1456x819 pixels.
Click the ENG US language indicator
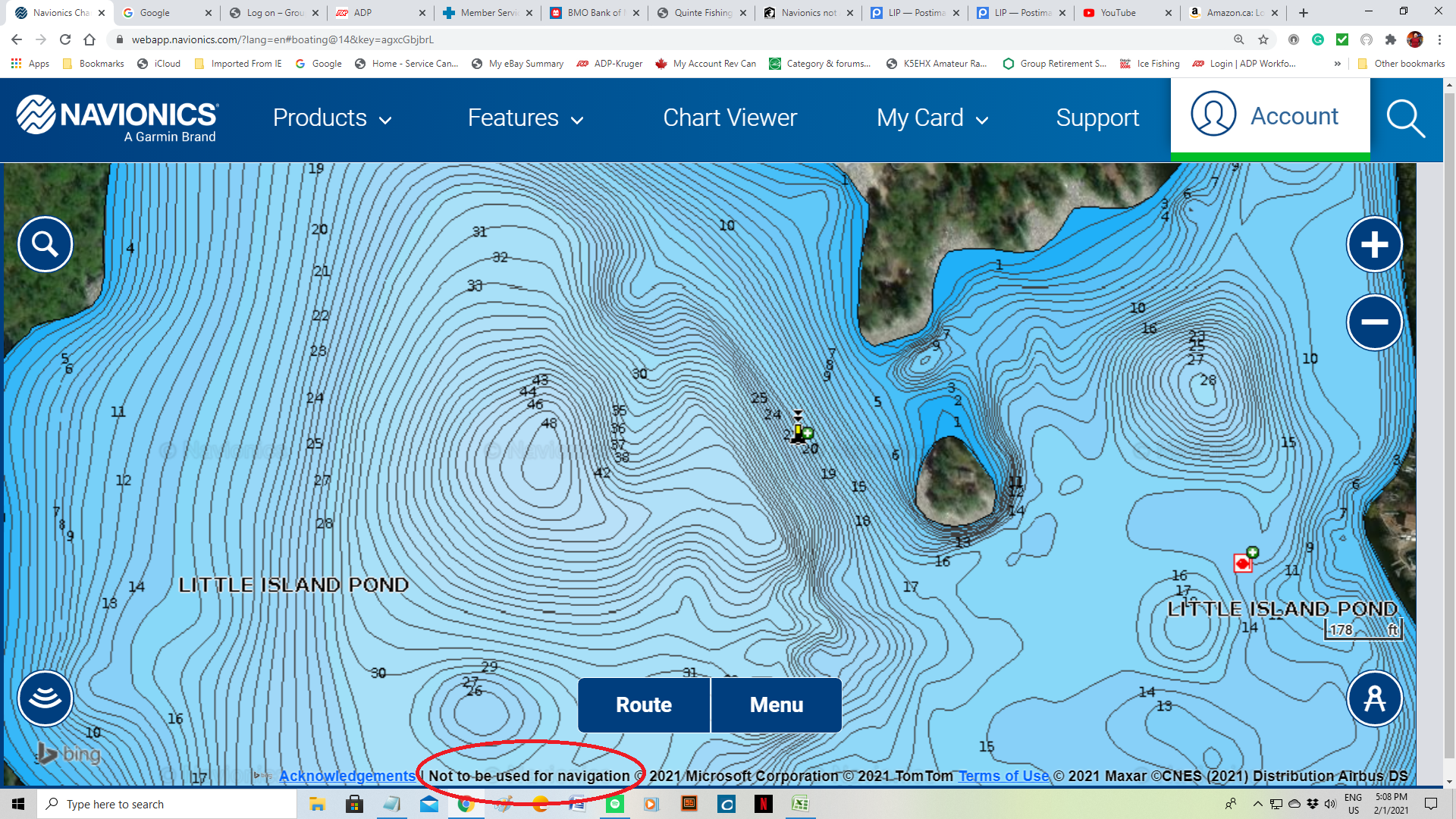click(1353, 804)
